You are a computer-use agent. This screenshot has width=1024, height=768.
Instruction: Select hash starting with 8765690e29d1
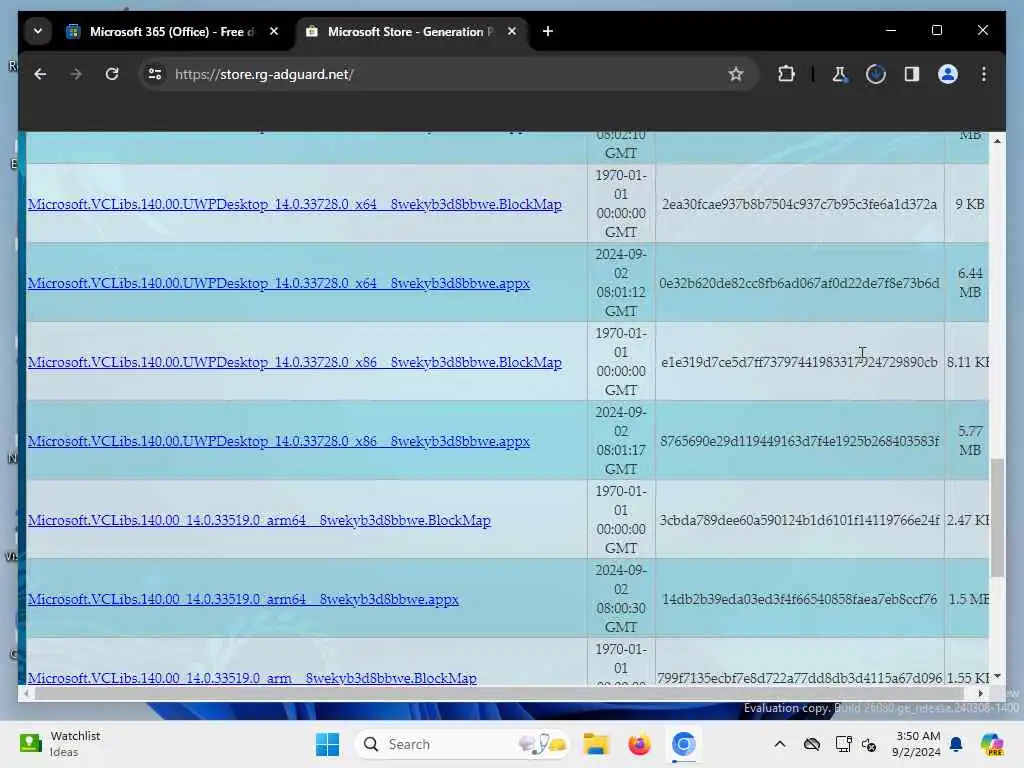pos(799,441)
